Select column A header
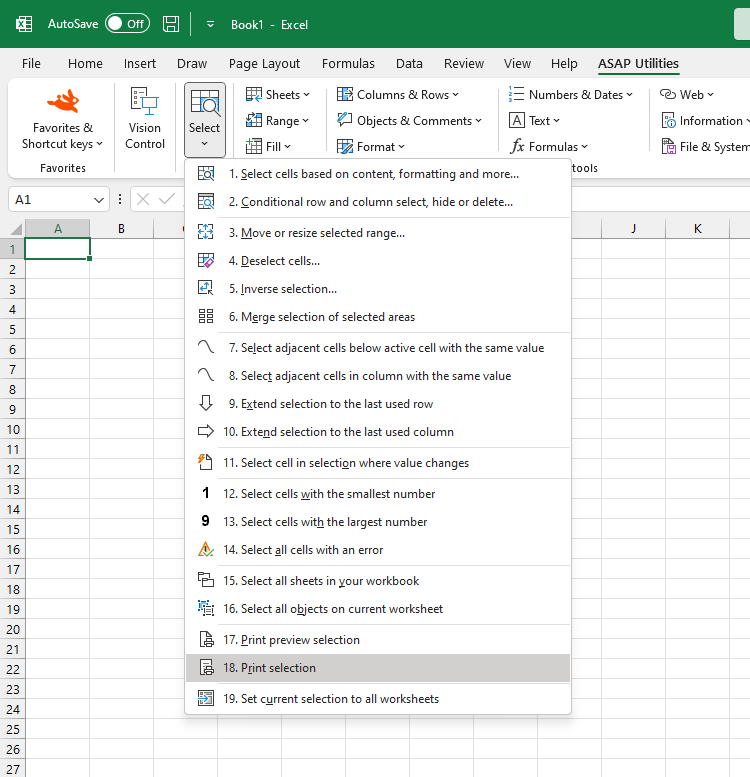750x777 pixels. coord(57,229)
